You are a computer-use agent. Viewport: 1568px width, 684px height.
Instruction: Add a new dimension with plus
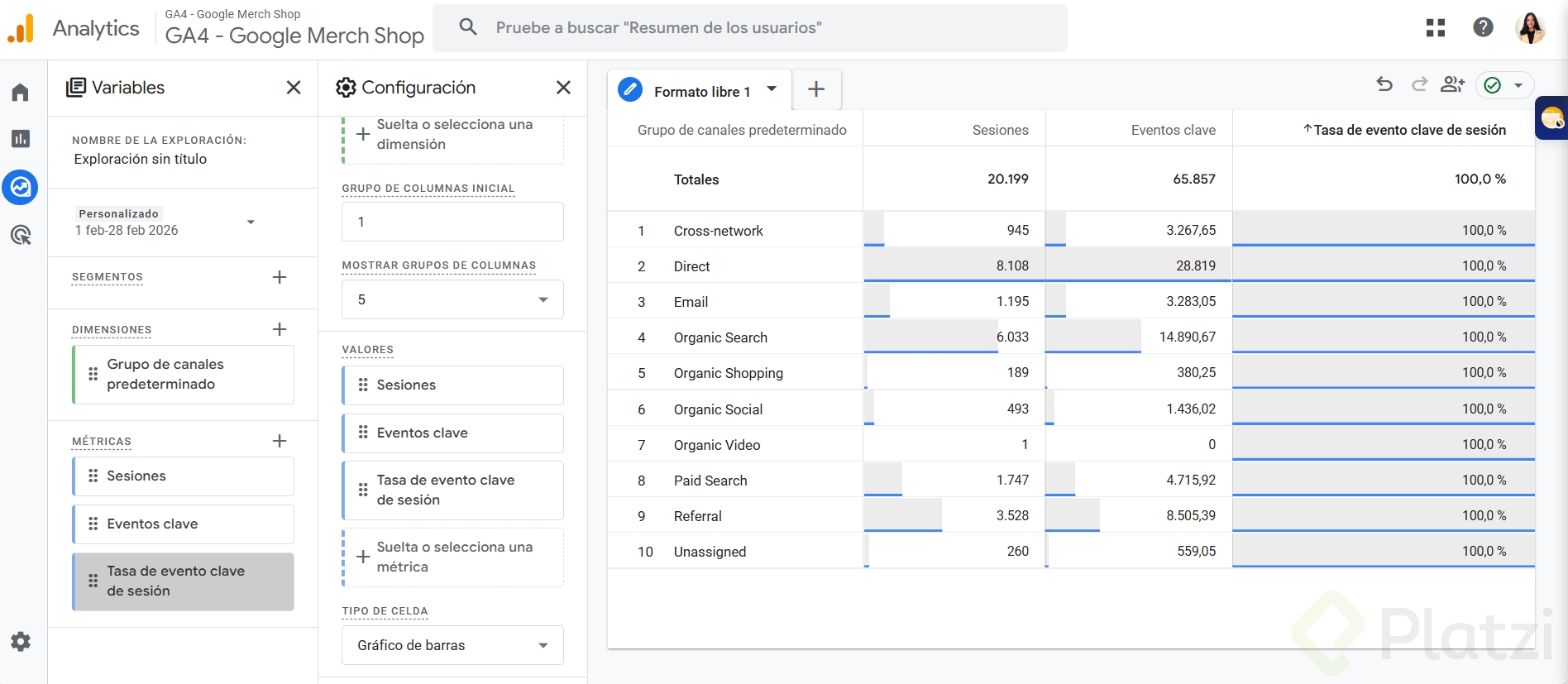(280, 329)
